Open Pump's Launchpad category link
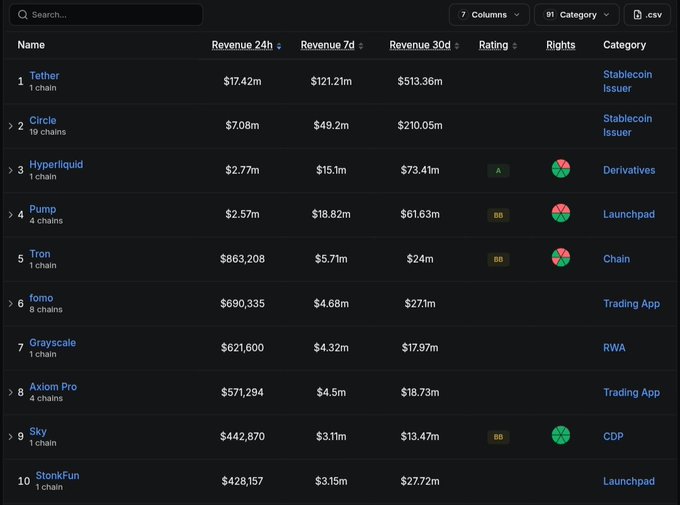 (x=629, y=214)
